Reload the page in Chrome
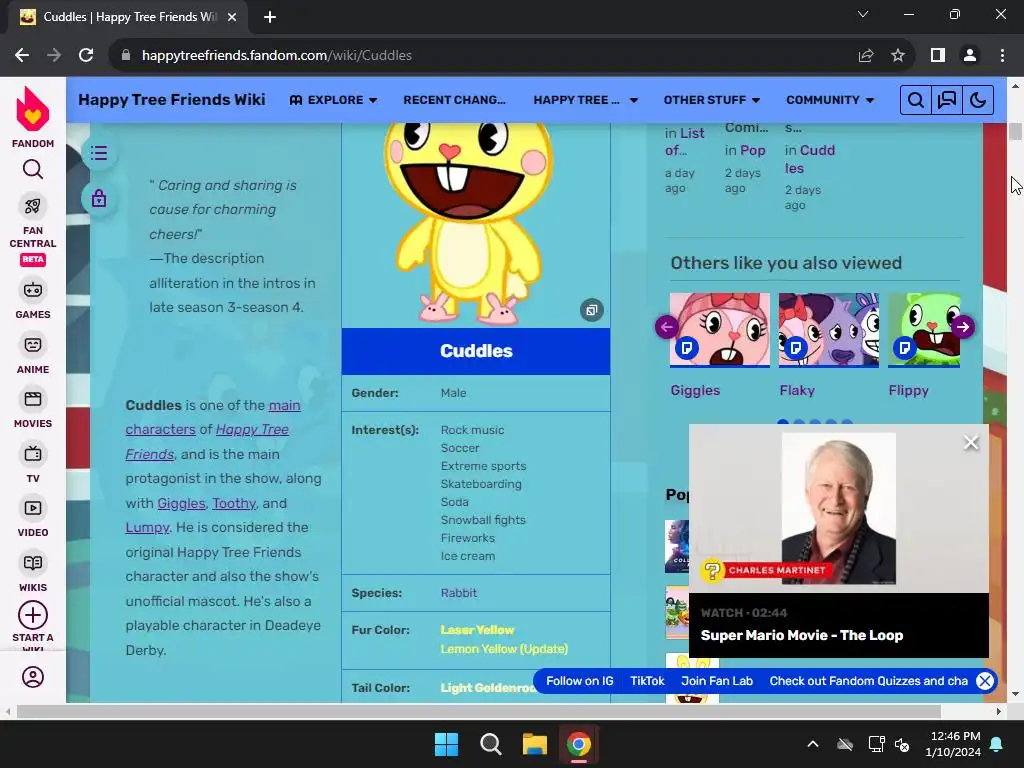1024x768 pixels. tap(86, 56)
